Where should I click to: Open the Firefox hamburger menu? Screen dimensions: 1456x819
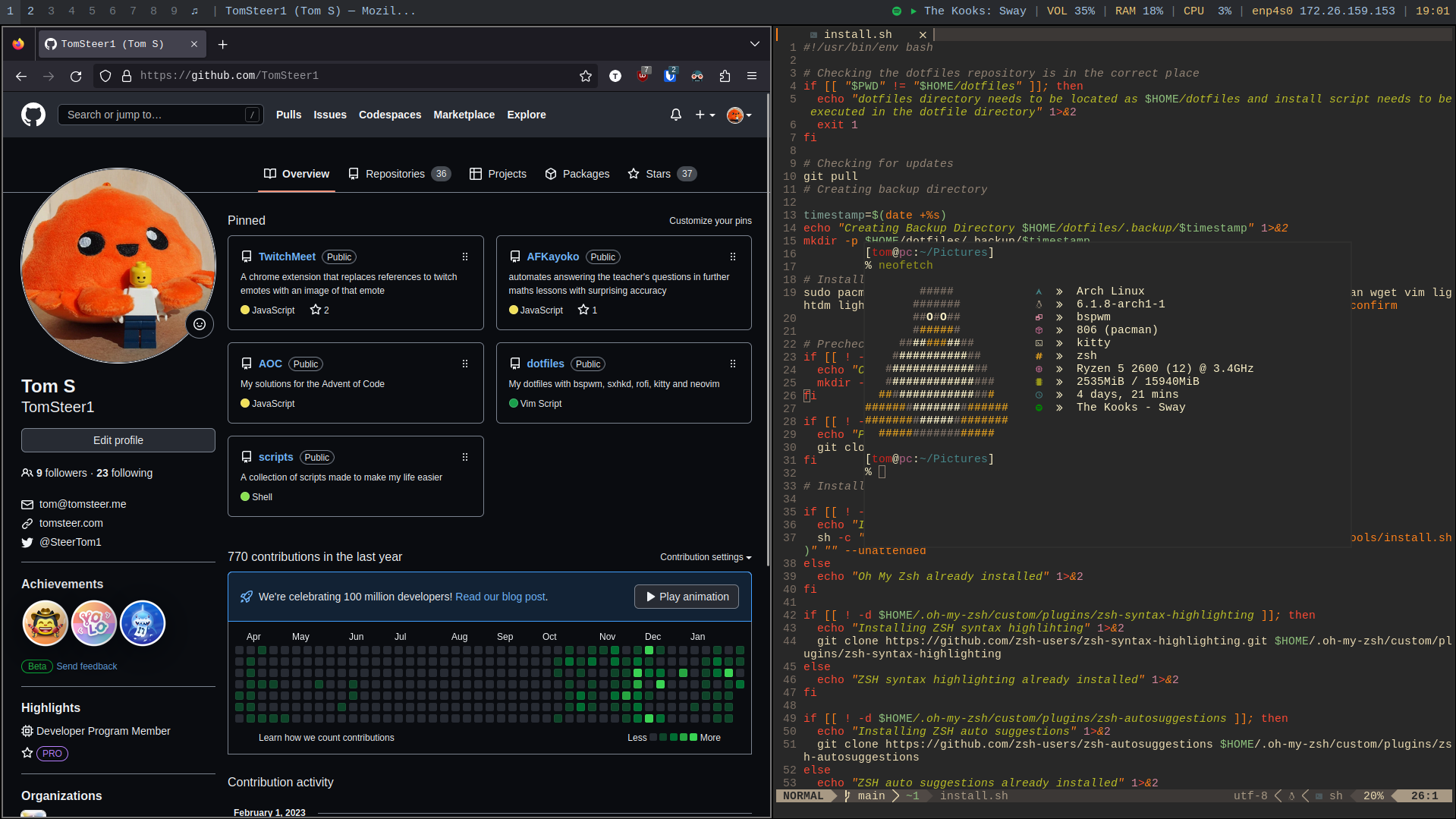tap(752, 76)
